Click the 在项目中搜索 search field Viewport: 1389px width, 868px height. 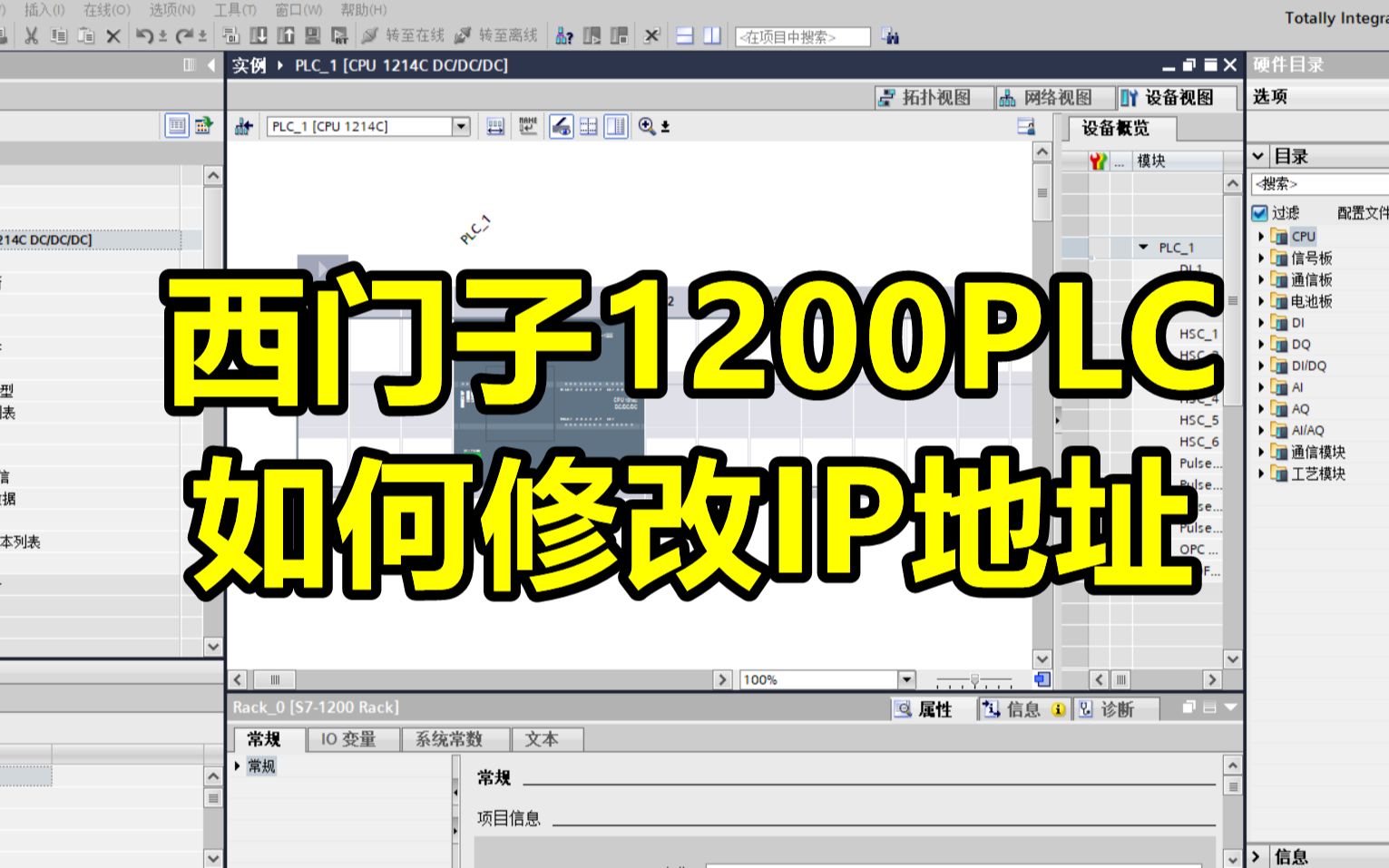point(802,37)
